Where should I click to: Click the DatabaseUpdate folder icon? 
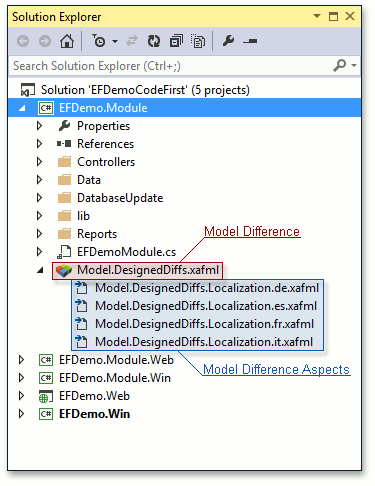[64, 198]
